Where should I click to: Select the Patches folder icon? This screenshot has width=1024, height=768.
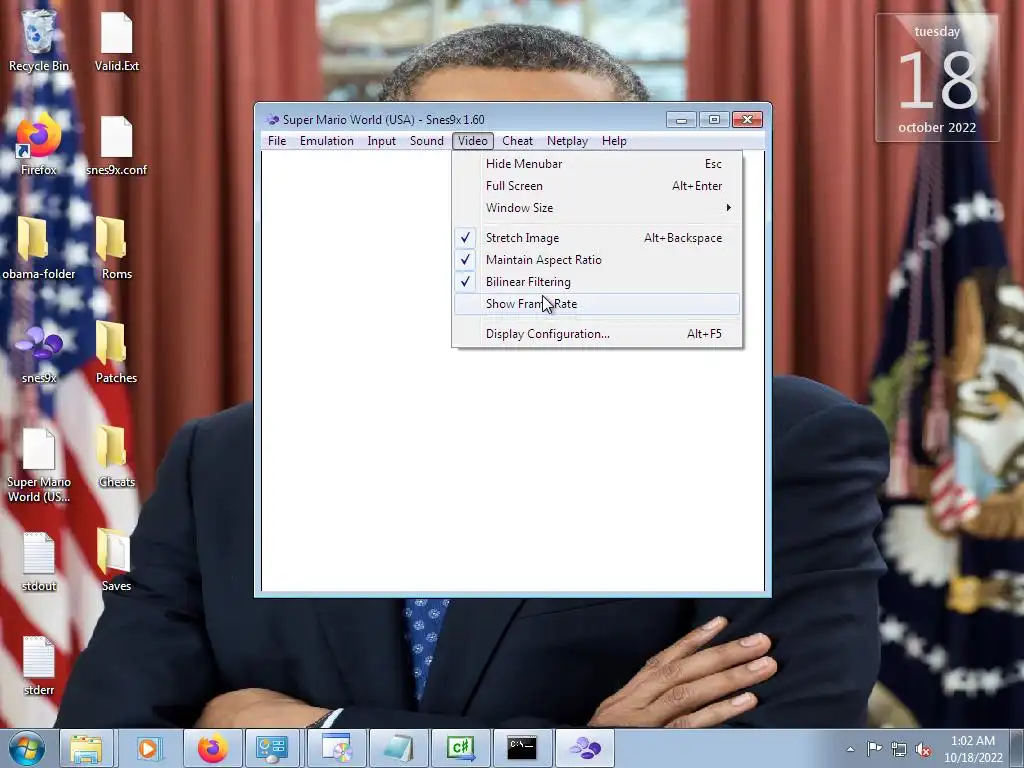pyautogui.click(x=116, y=351)
